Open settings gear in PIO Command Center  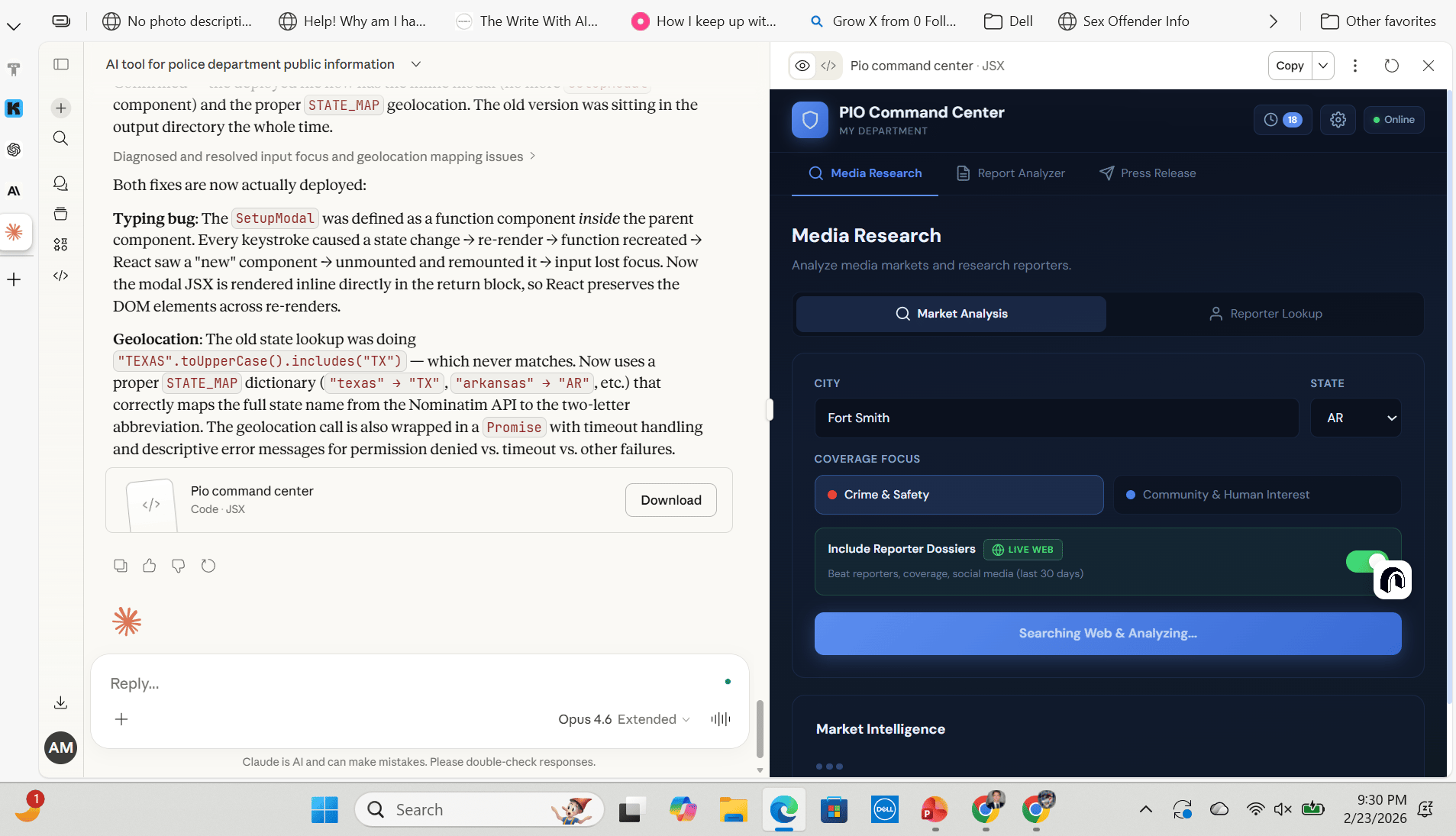coord(1338,120)
